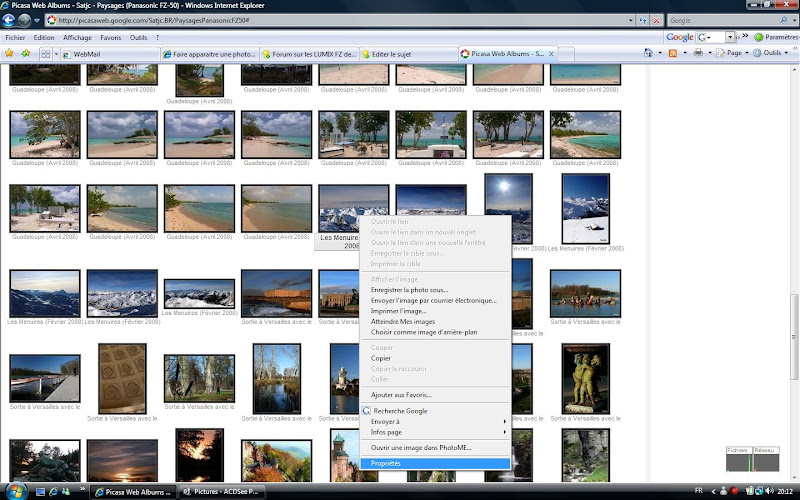Click the Google search box
Image resolution: width=800 pixels, height=500 pixels.
pos(722,20)
